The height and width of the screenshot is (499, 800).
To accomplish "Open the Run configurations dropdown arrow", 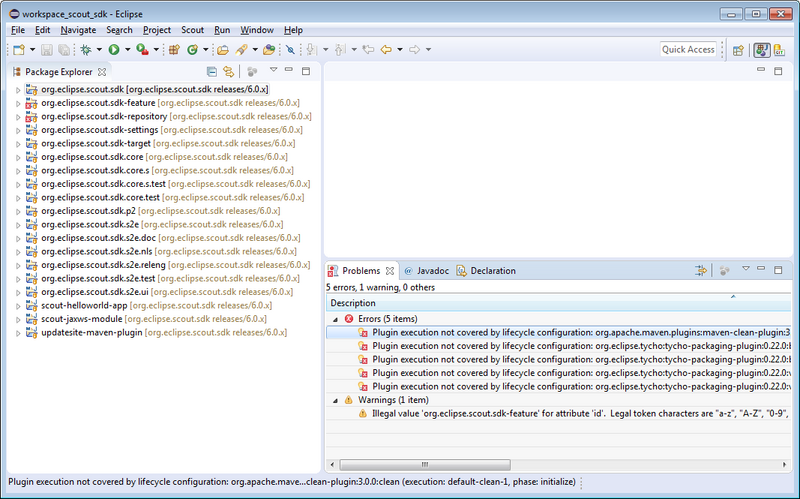I will [x=128, y=49].
